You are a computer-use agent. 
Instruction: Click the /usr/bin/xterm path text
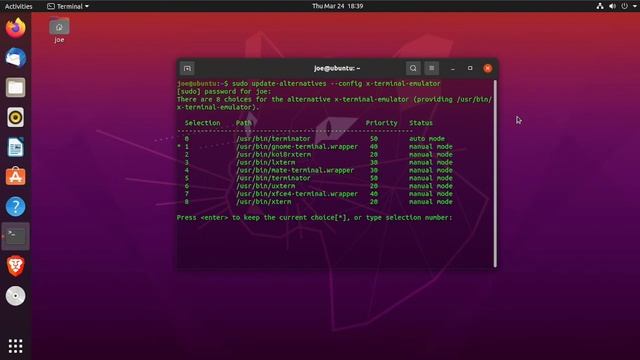pos(264,202)
